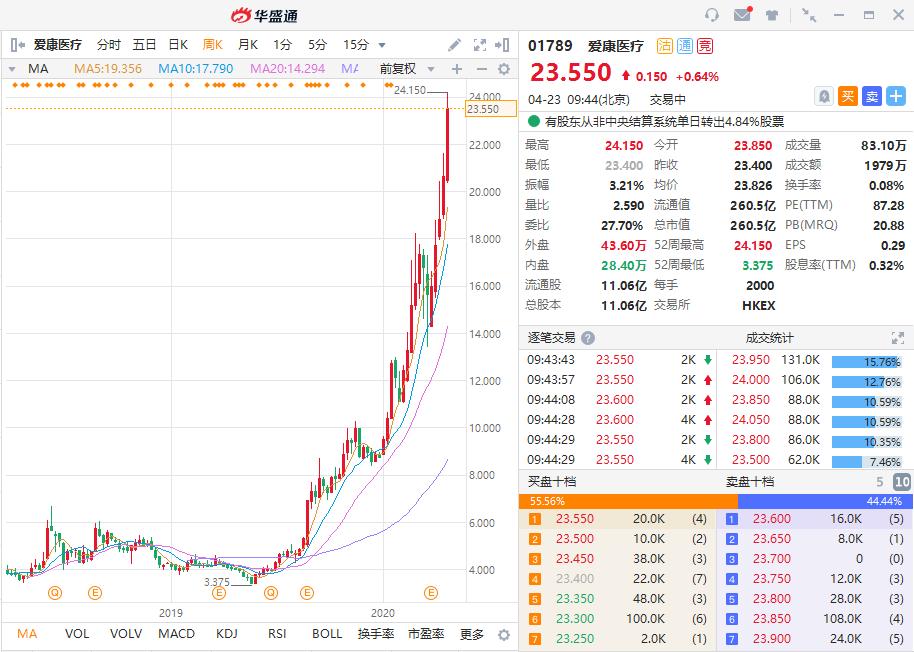The height and width of the screenshot is (652, 914).
Task: Click bid level 6 price 23.300
Action: coord(574,619)
